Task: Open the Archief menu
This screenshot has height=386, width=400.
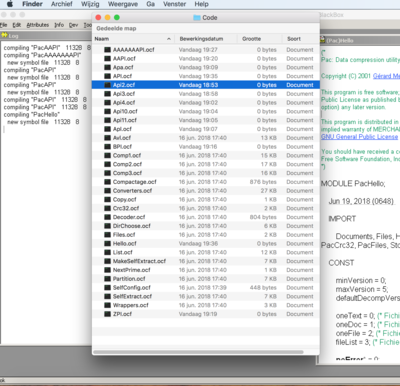Action: (62, 4)
